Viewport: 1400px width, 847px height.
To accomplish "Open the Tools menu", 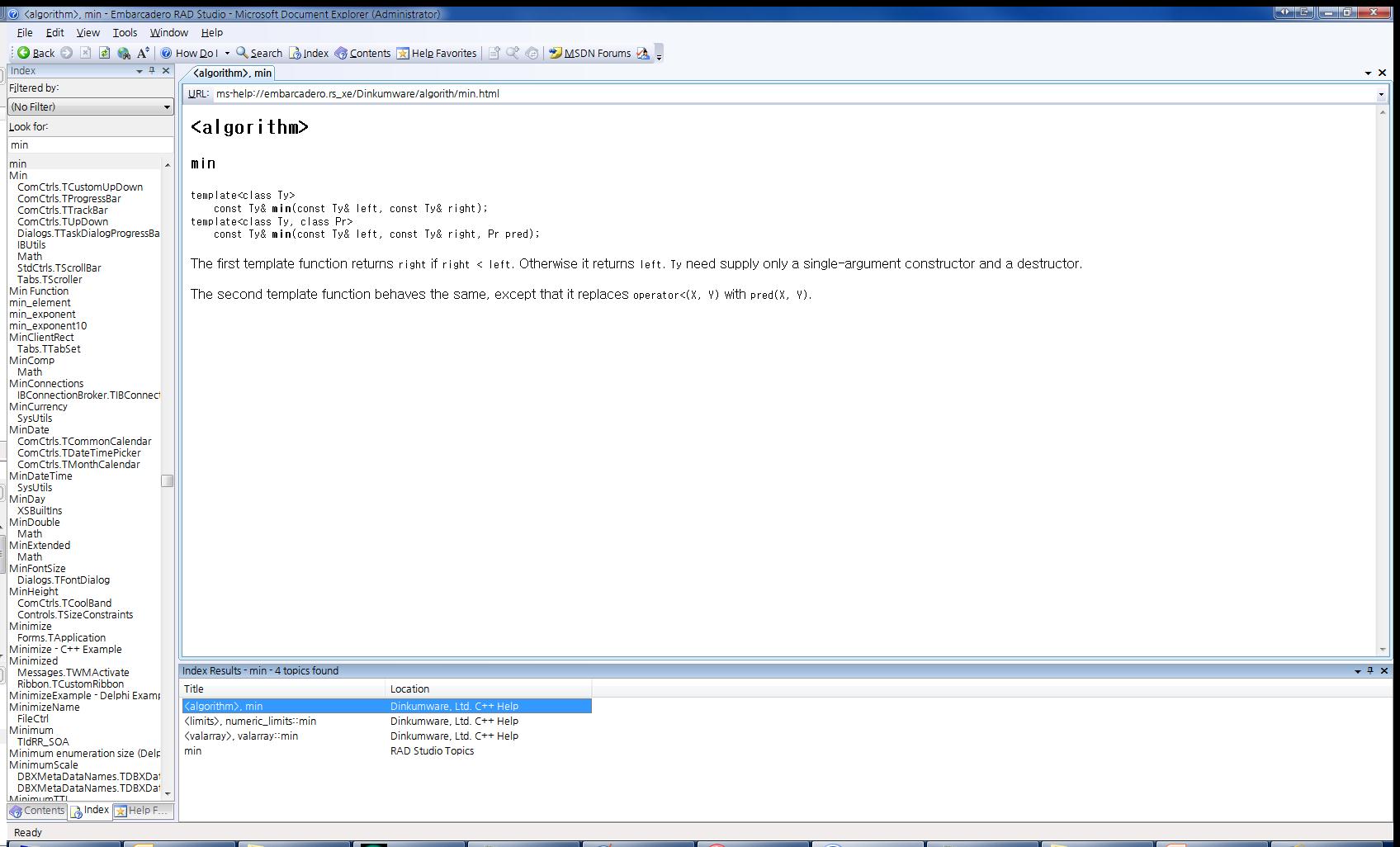I will tap(125, 32).
